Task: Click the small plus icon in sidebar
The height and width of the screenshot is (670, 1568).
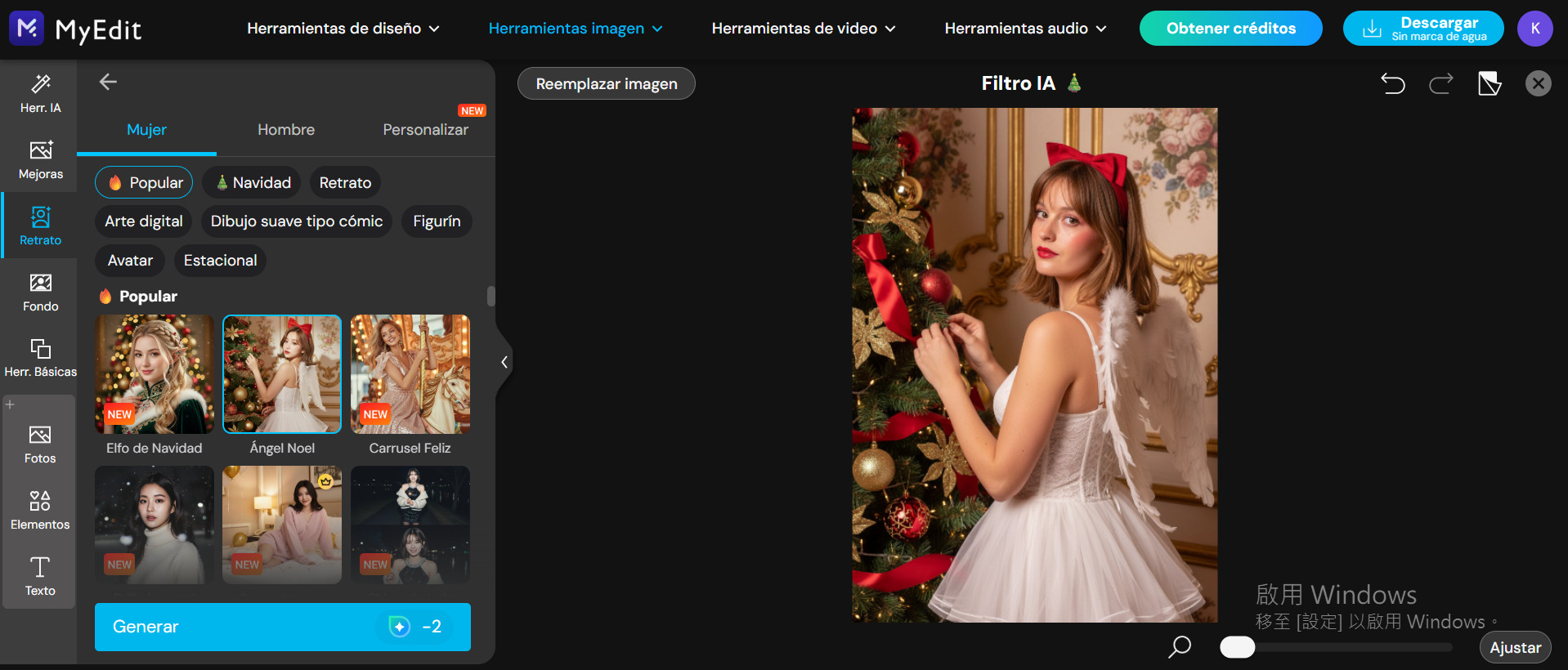Action: pyautogui.click(x=10, y=404)
